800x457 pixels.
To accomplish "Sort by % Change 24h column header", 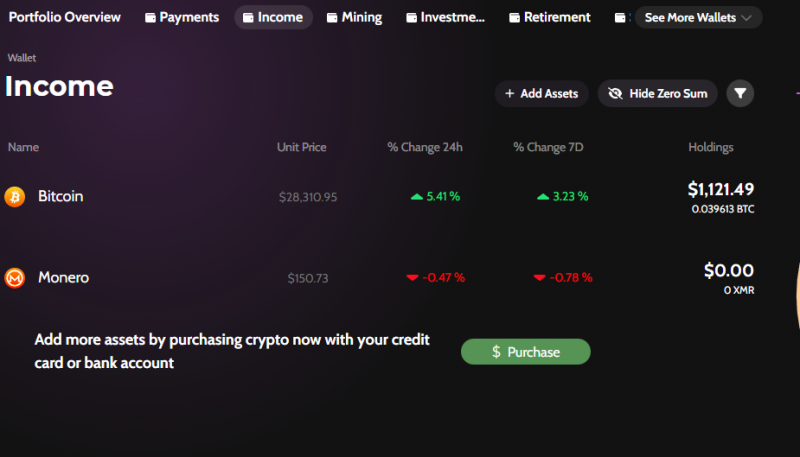I will [x=425, y=148].
